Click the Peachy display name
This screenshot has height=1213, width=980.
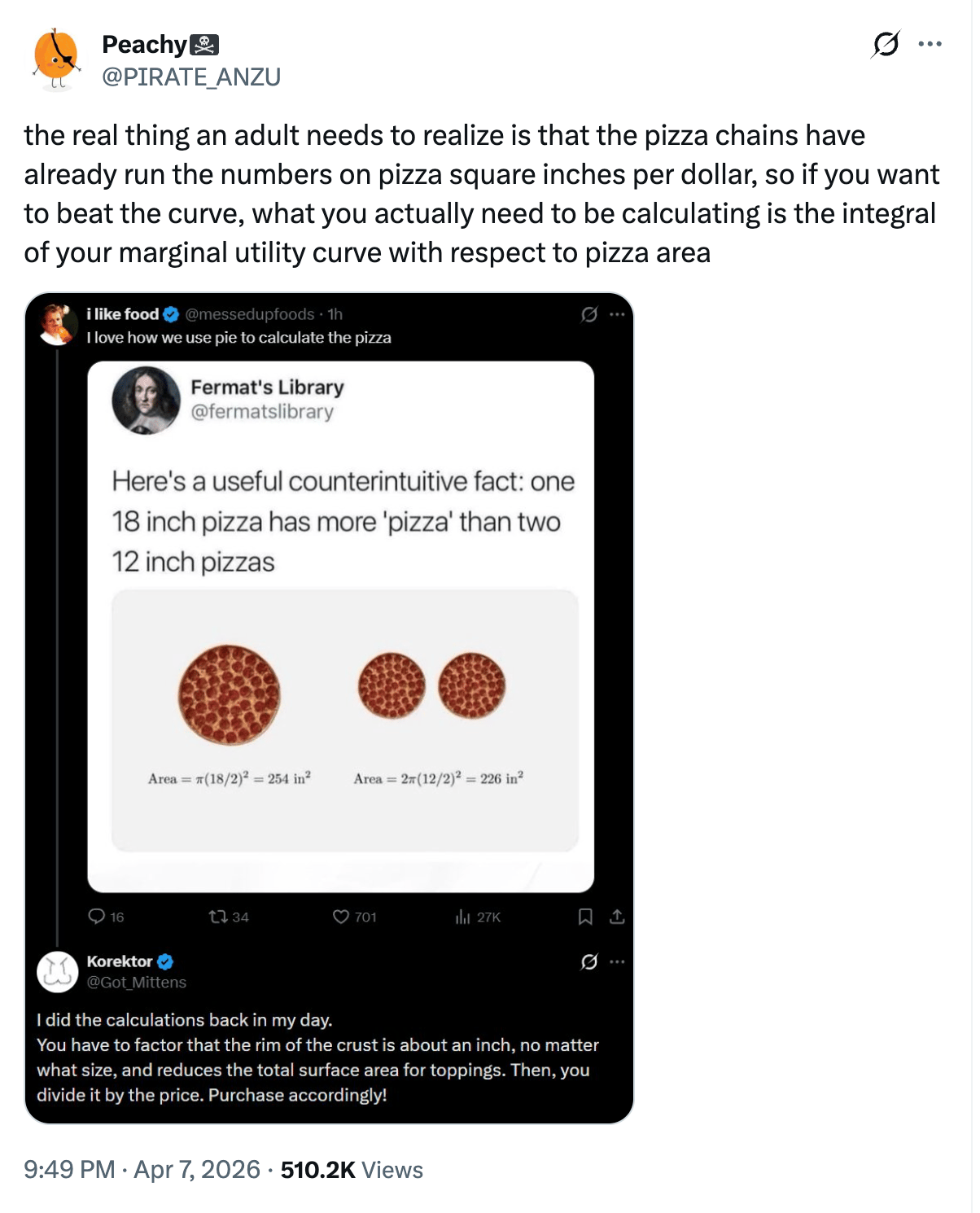(145, 44)
